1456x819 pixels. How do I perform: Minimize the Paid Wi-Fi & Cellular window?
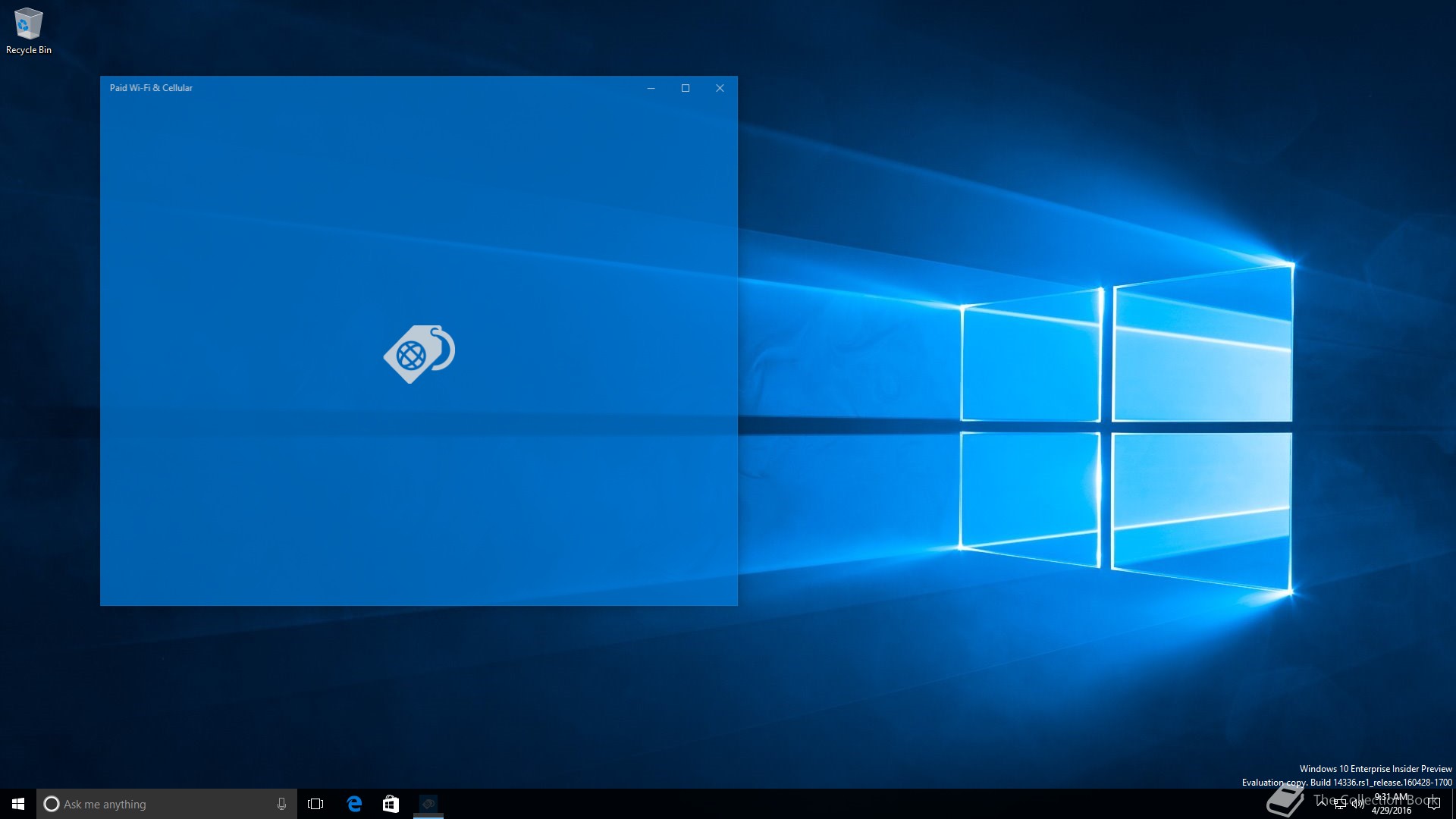[651, 88]
